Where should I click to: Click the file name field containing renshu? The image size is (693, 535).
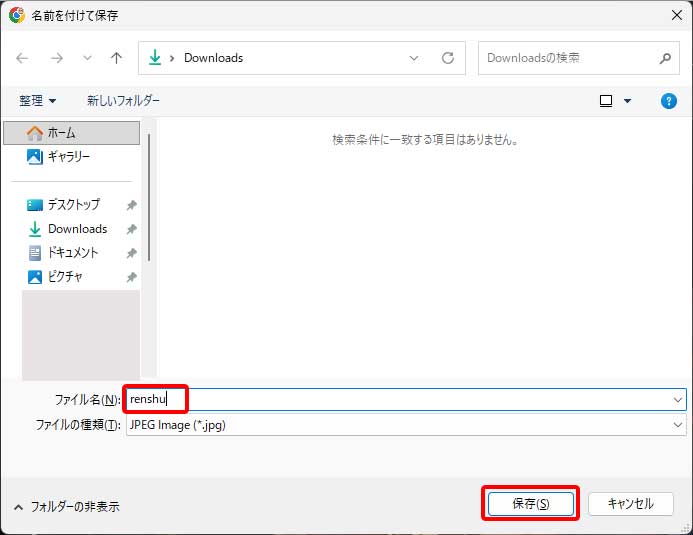(x=400, y=399)
